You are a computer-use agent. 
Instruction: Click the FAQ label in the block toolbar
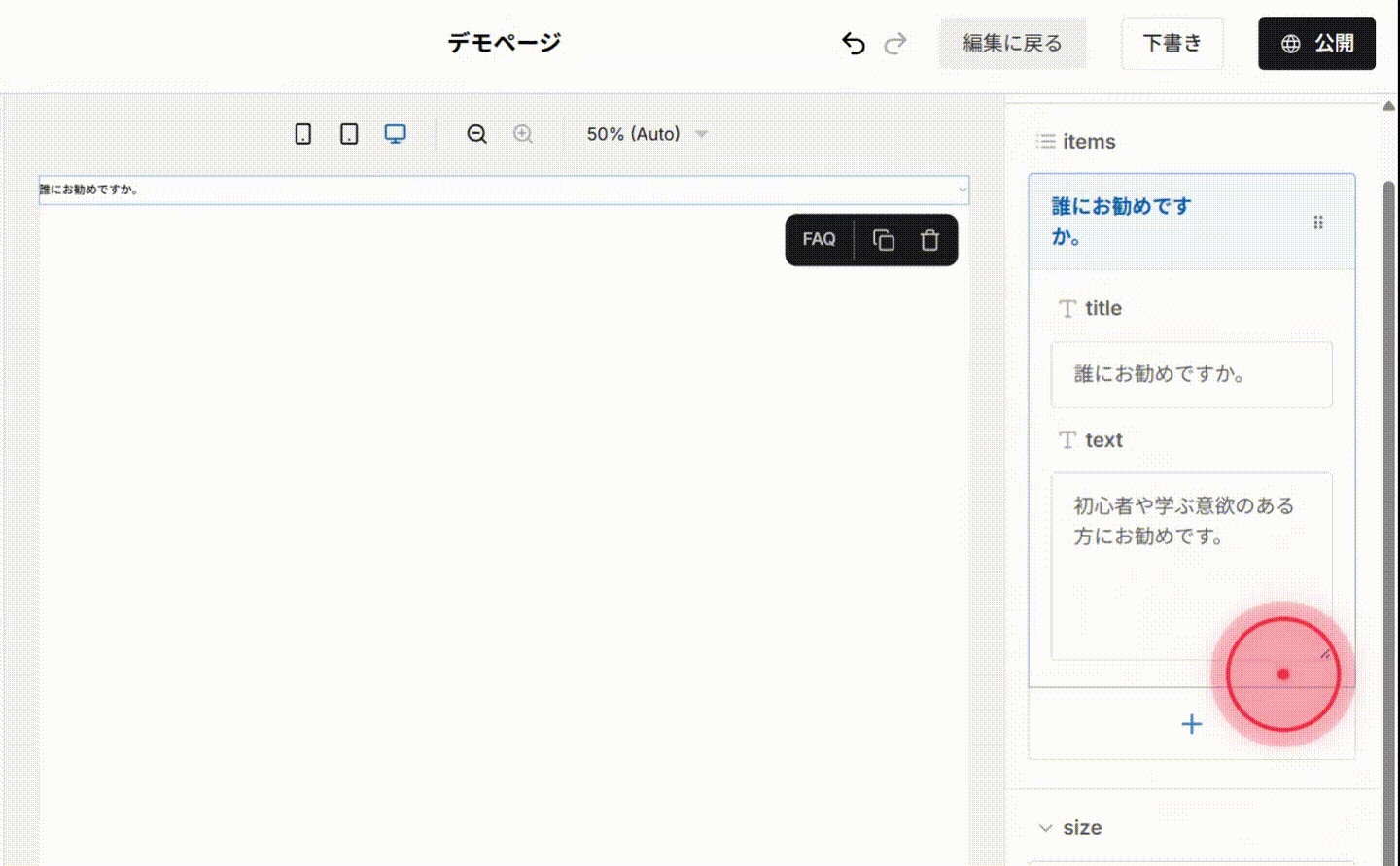pyautogui.click(x=819, y=239)
